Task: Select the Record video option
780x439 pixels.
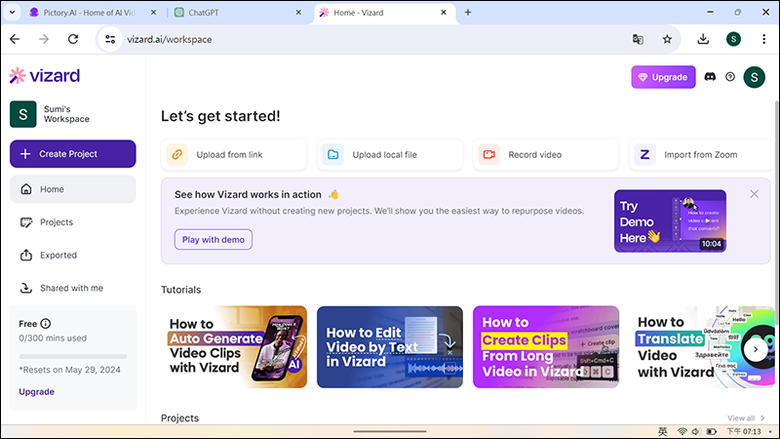Action: (546, 155)
